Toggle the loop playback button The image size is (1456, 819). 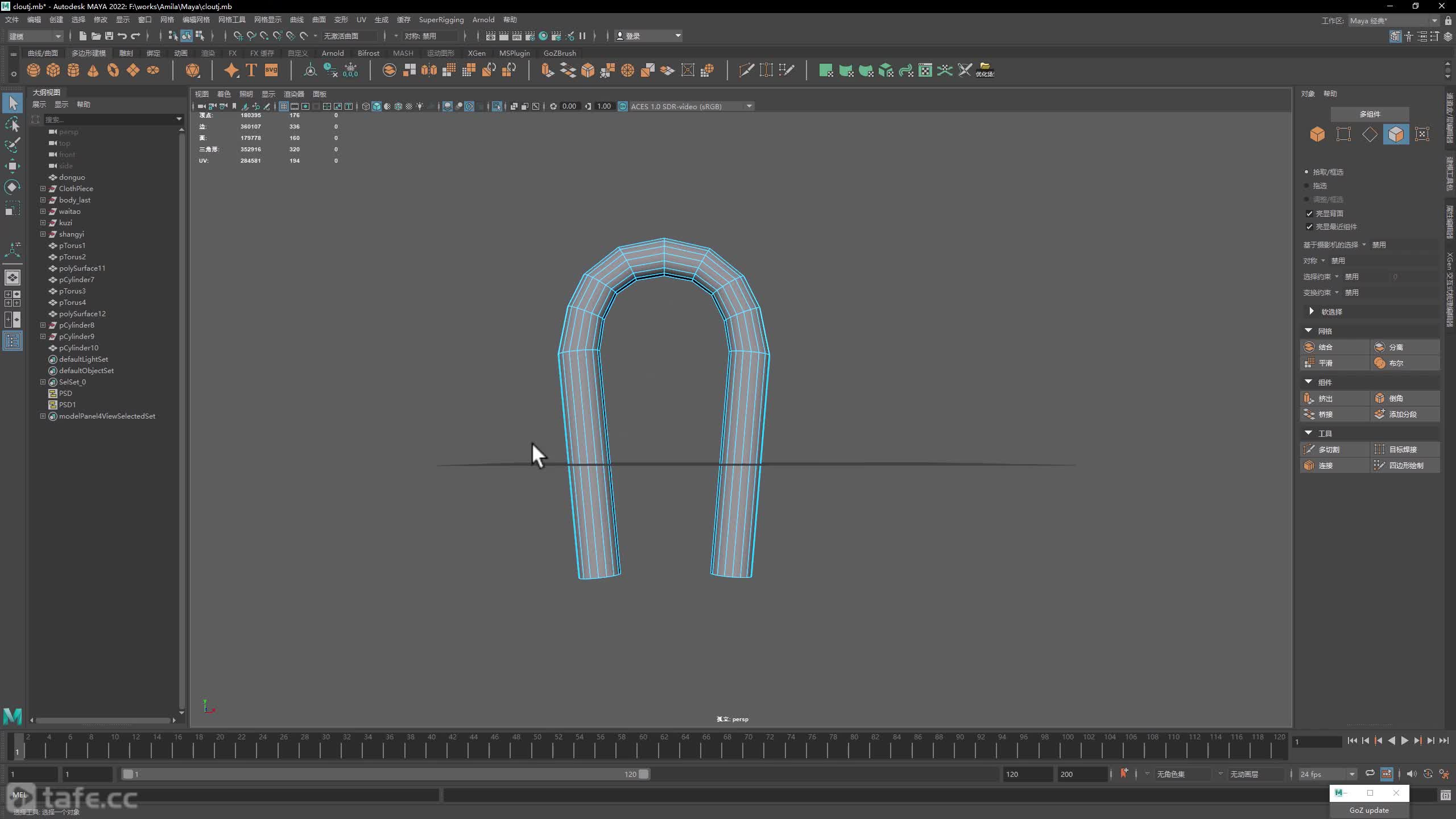click(1370, 773)
